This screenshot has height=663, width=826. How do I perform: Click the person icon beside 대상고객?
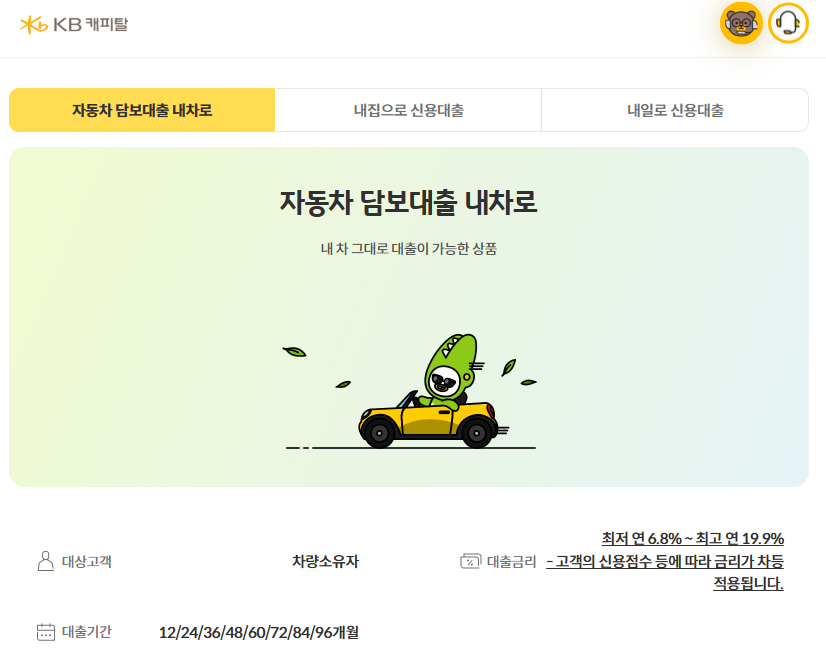coord(46,561)
